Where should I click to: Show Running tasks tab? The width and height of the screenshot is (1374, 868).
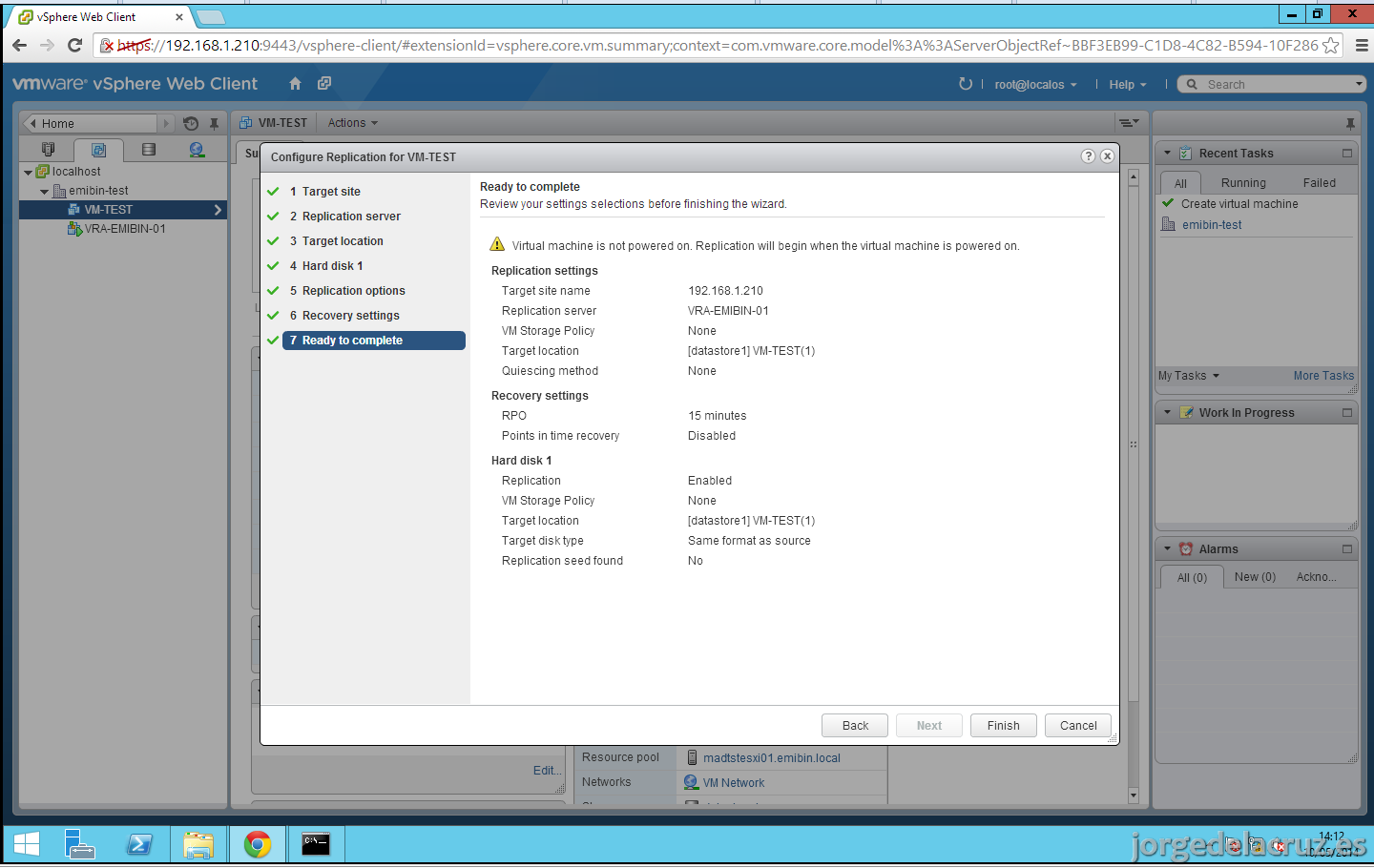1243,183
